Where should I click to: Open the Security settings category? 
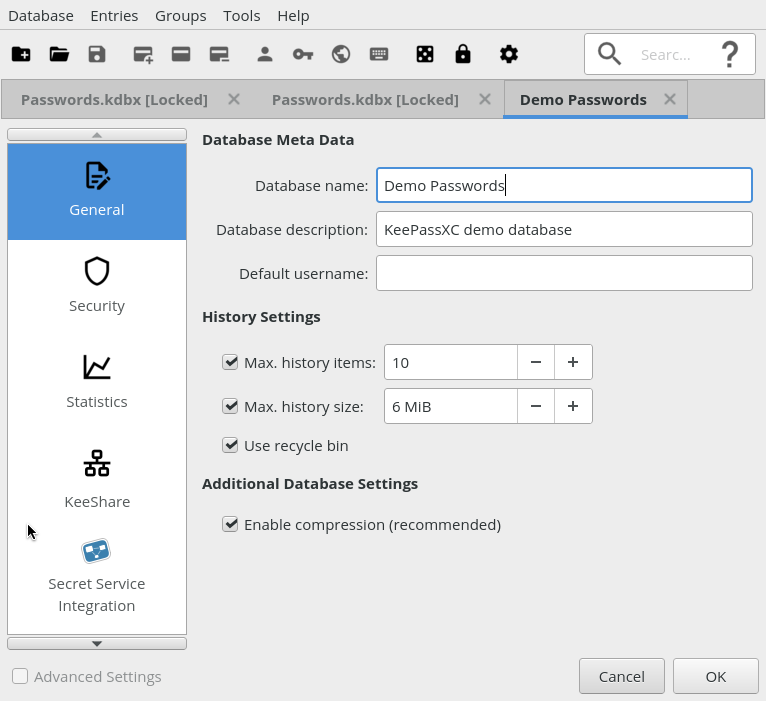point(97,287)
